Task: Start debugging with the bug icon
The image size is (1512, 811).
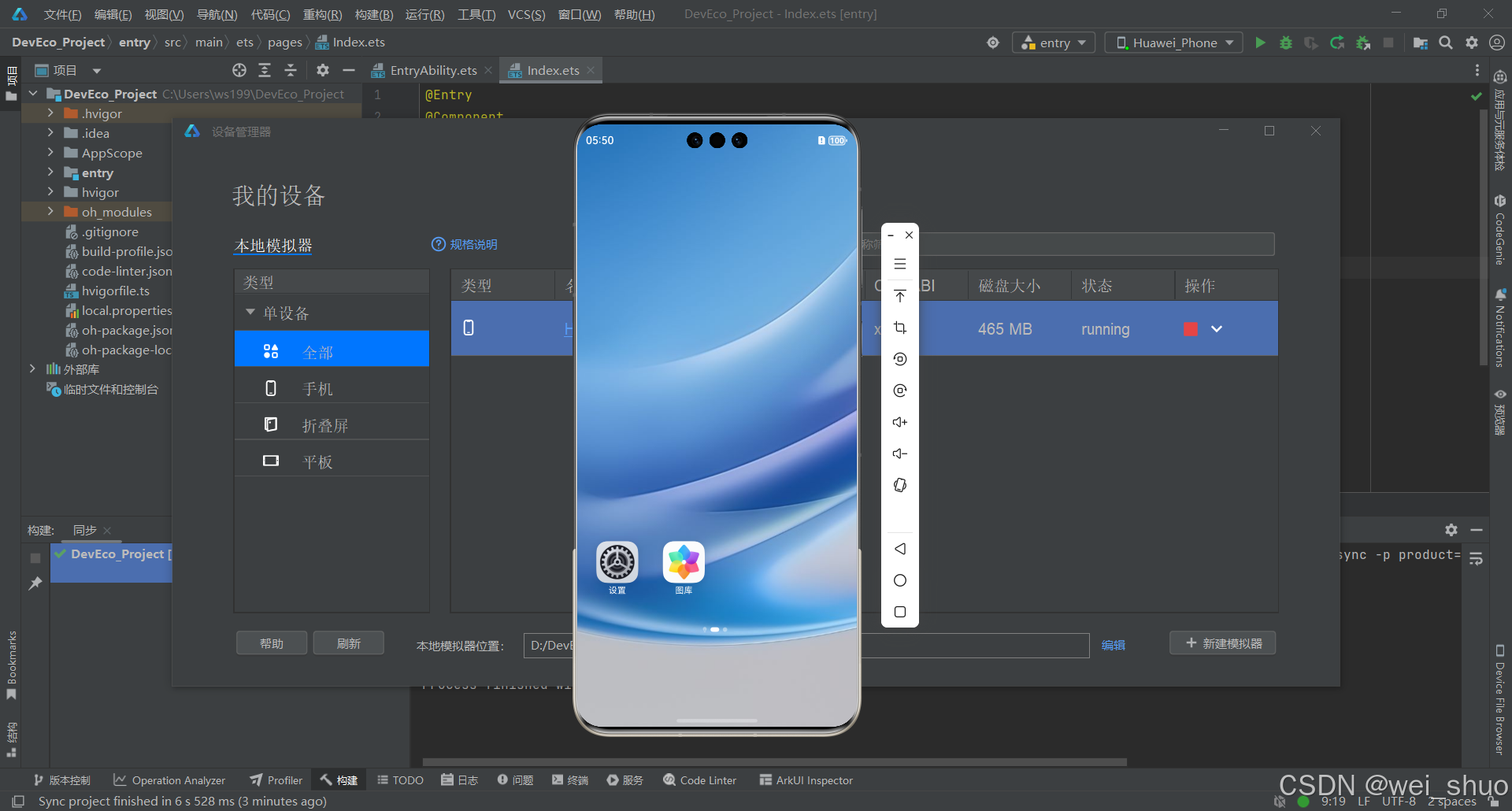Action: click(x=1286, y=43)
